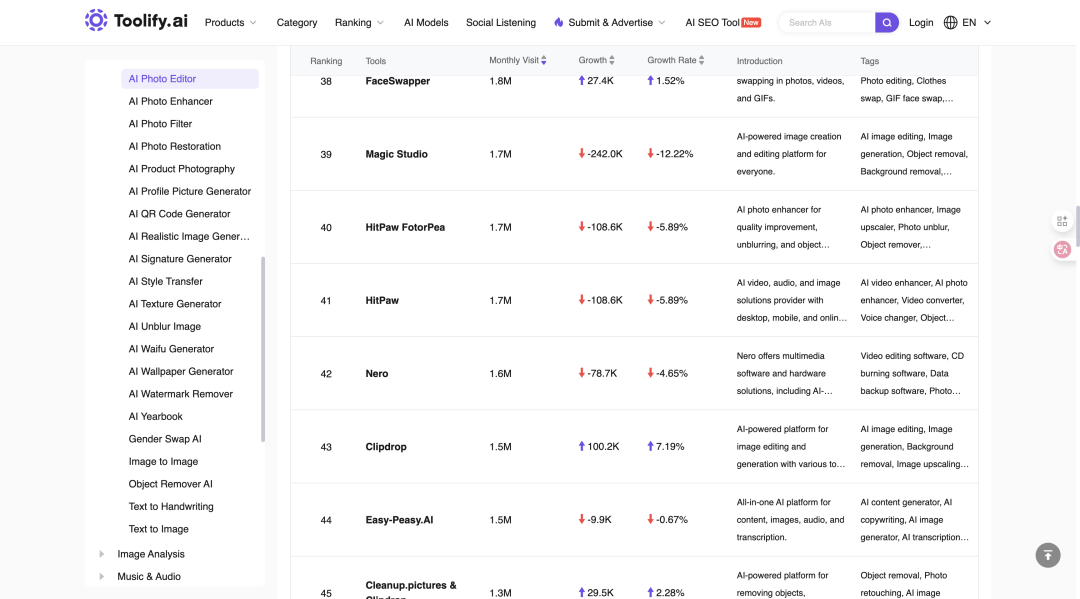Image resolution: width=1080 pixels, height=599 pixels.
Task: Open the Clipdrop tool link
Action: pos(386,447)
